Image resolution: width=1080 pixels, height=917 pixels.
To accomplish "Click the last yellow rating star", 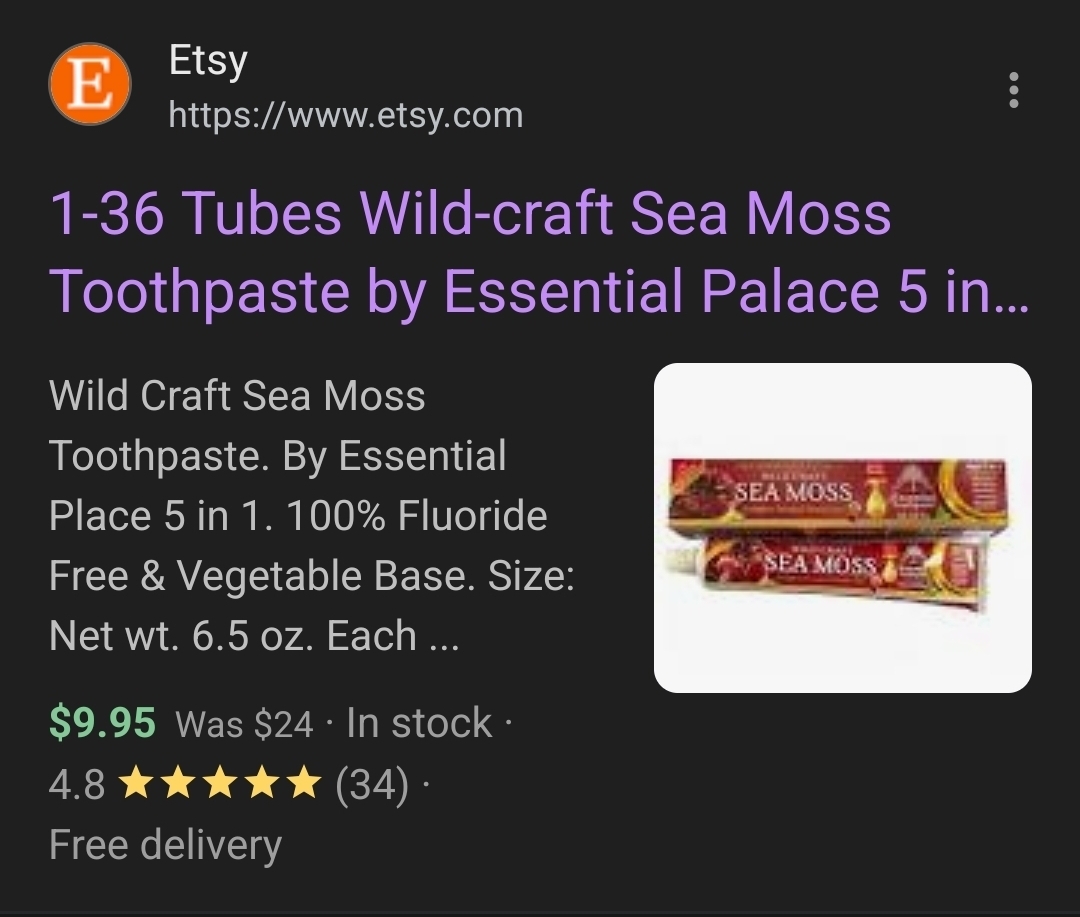I will 304,784.
